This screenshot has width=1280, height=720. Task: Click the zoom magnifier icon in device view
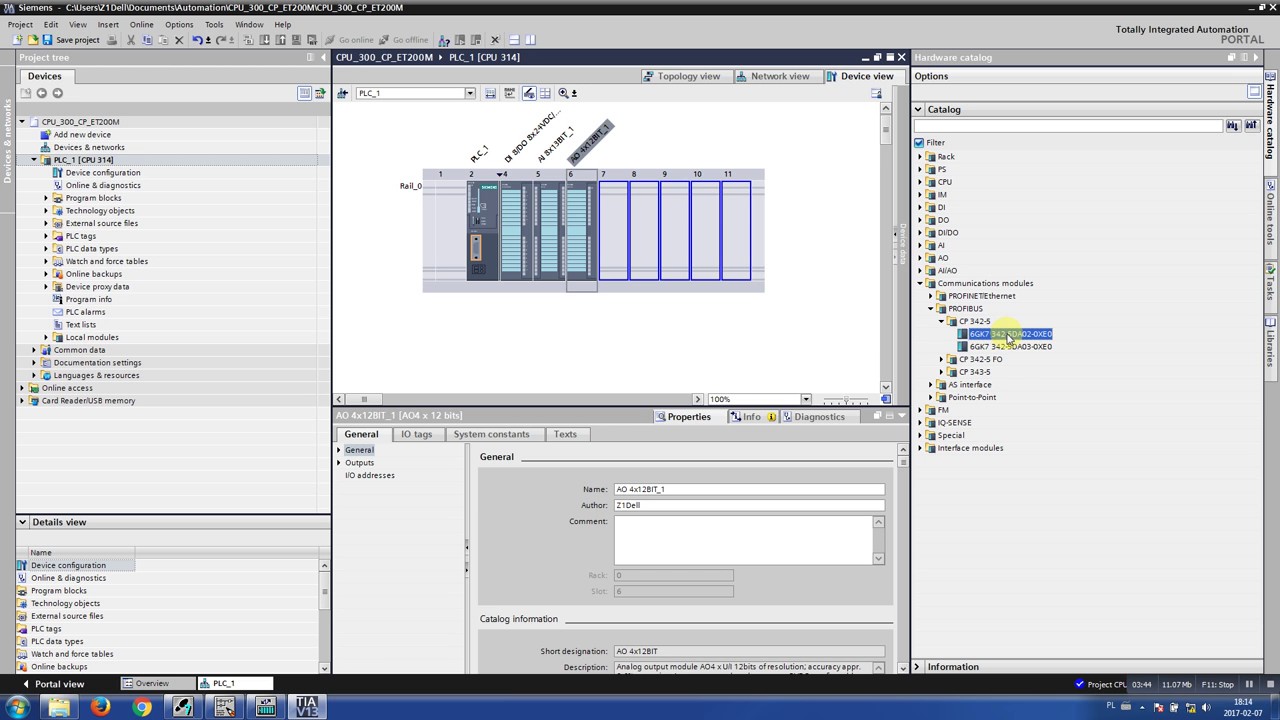point(564,93)
